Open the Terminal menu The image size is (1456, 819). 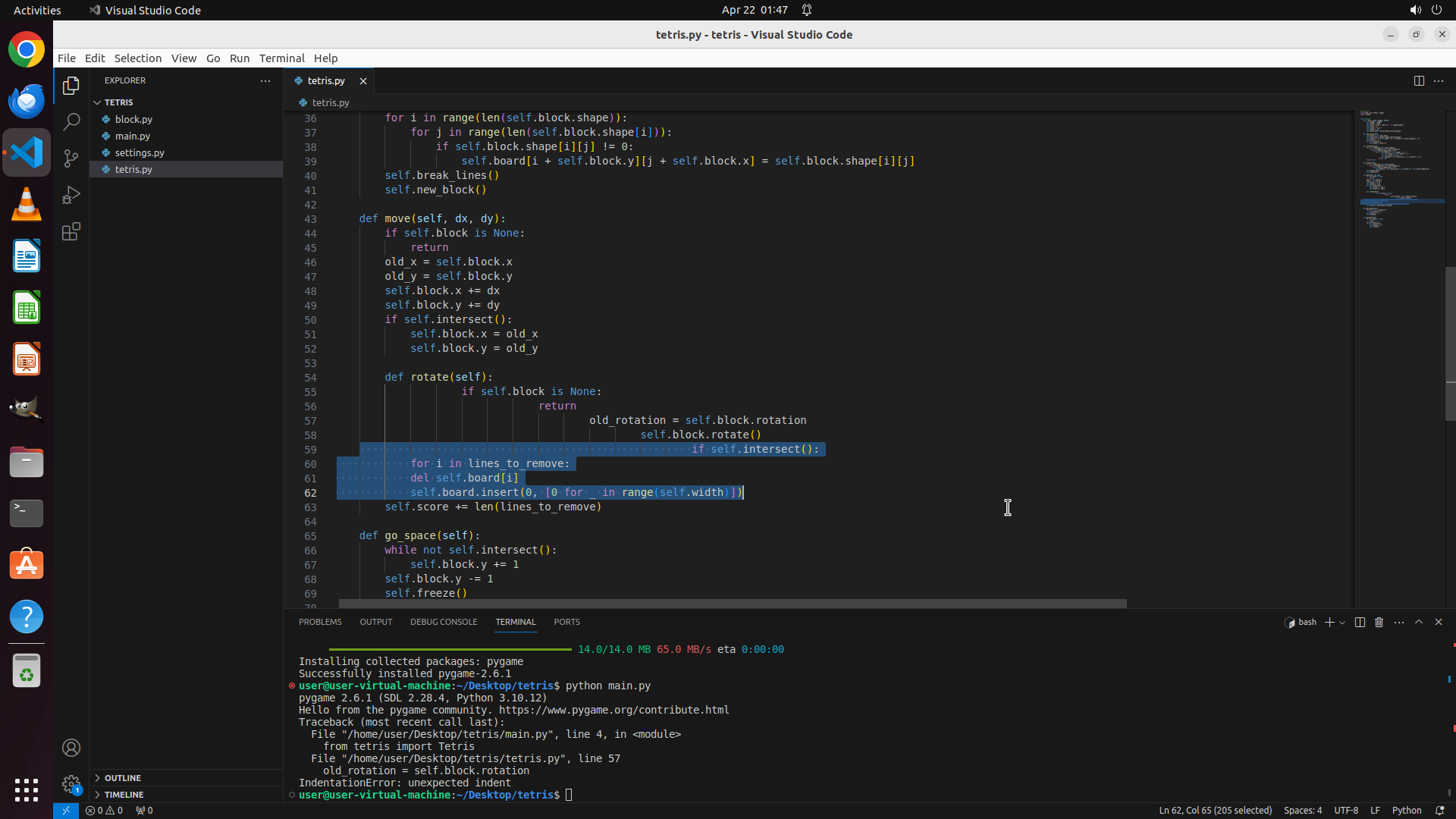[281, 58]
